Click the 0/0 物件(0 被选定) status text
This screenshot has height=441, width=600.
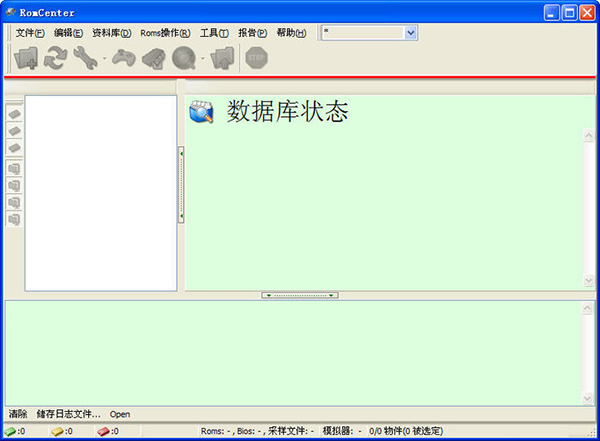coord(406,431)
